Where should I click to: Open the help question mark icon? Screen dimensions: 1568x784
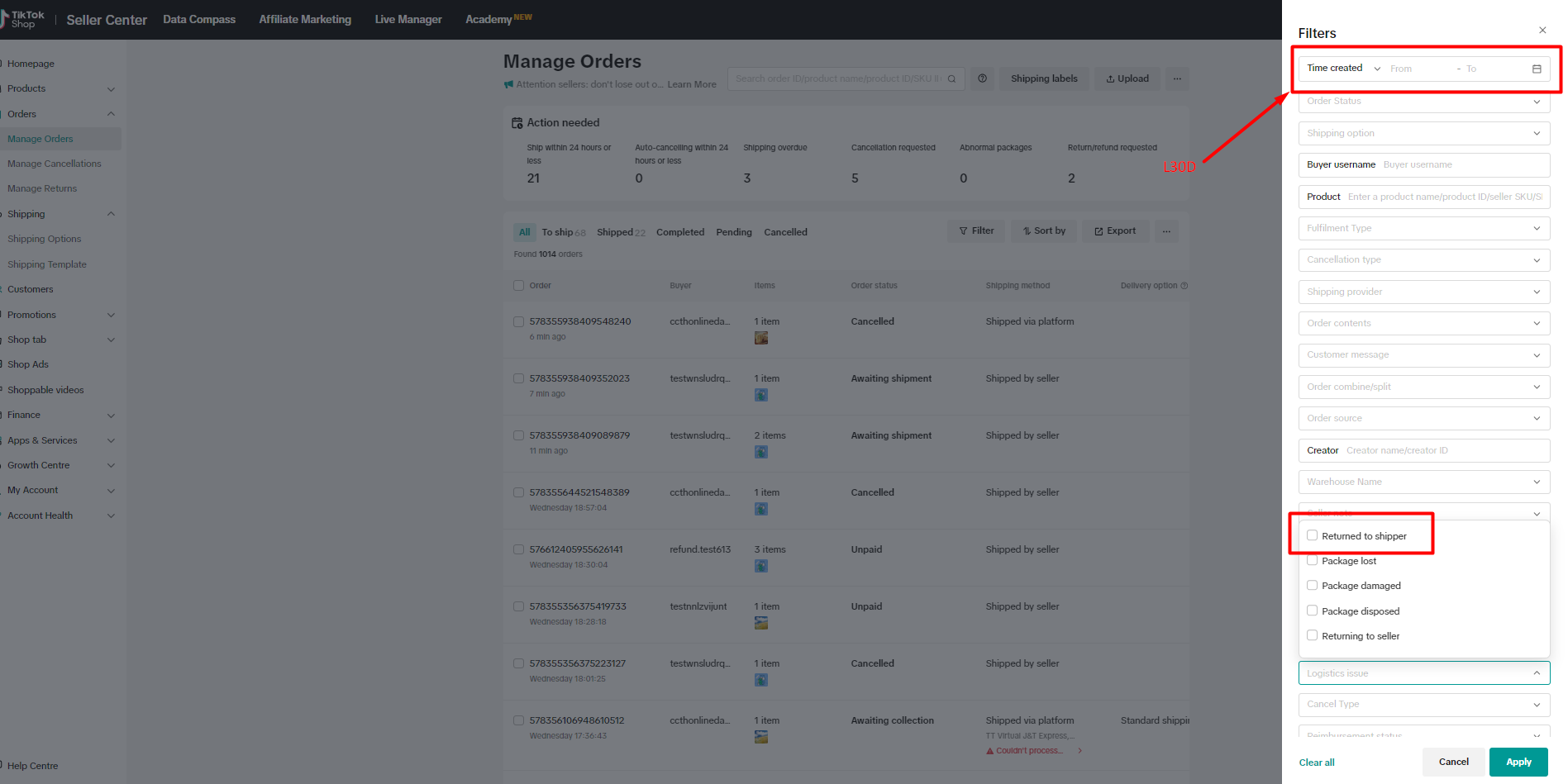(982, 78)
